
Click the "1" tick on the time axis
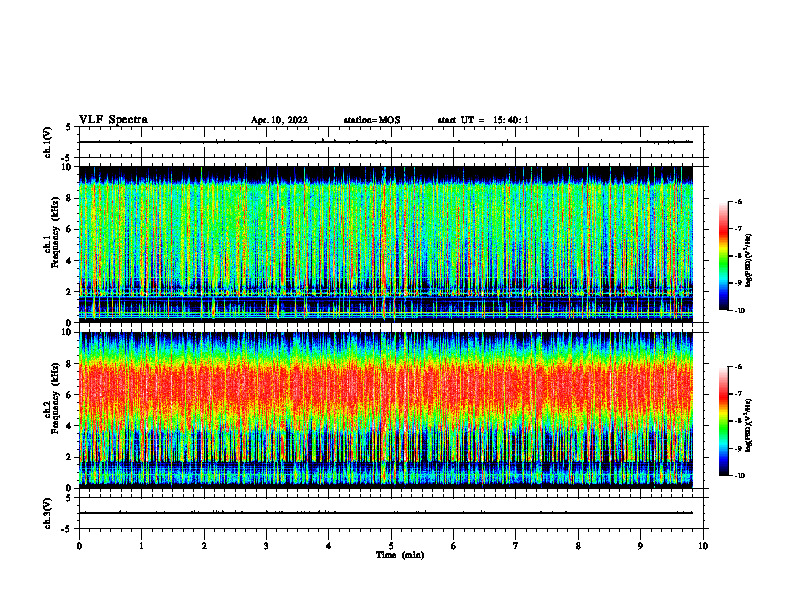[141, 546]
